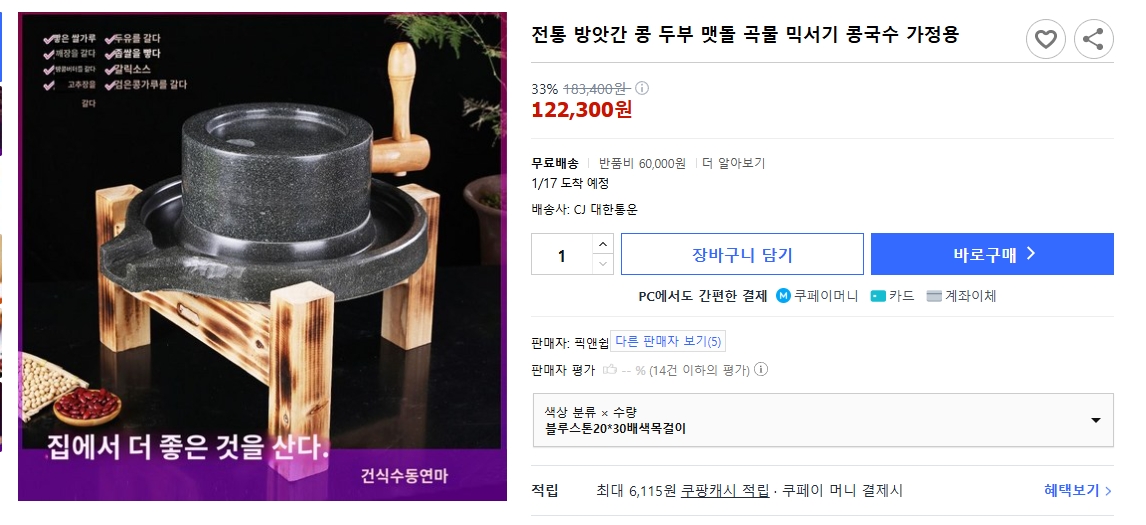Click the heart wishlist icon
The height and width of the screenshot is (525, 1146).
pos(1045,39)
